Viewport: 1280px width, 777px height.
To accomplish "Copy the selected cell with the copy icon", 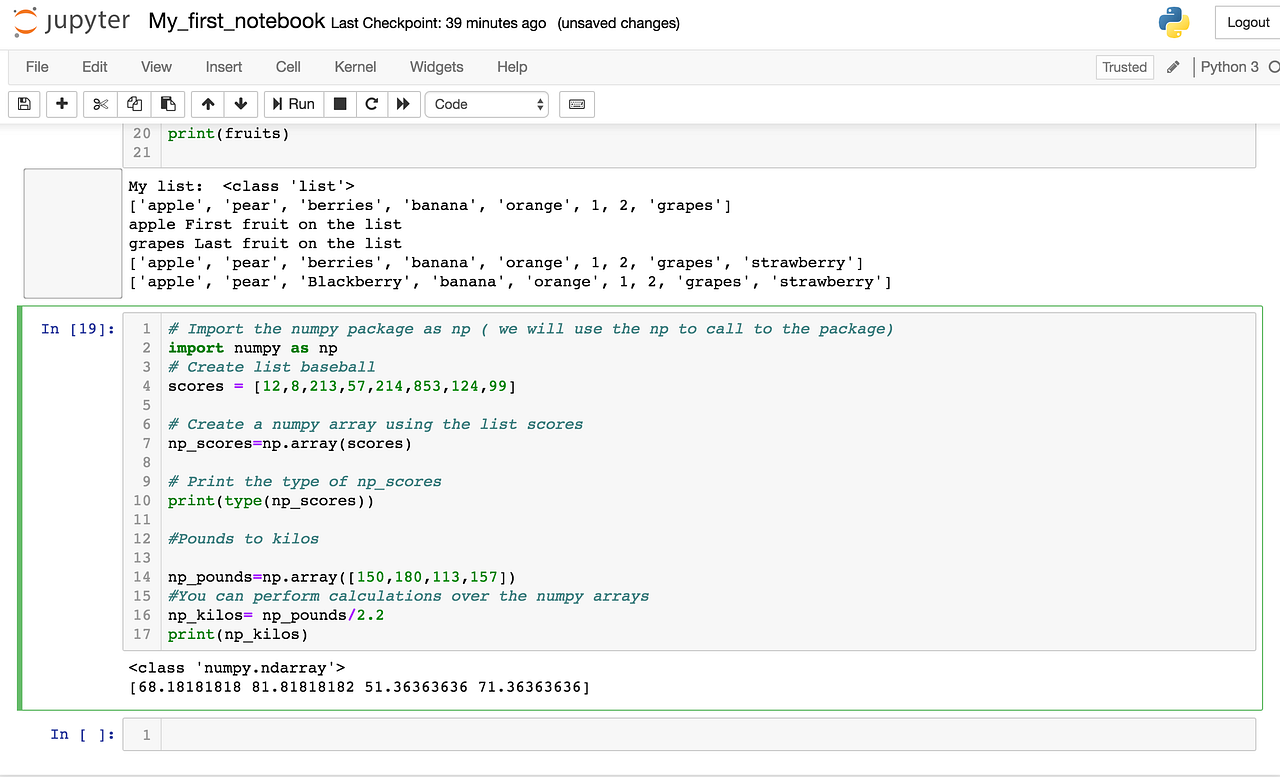I will 133,104.
